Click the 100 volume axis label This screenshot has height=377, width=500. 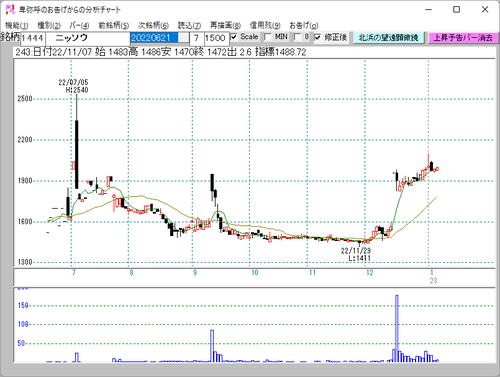pyautogui.click(x=23, y=324)
